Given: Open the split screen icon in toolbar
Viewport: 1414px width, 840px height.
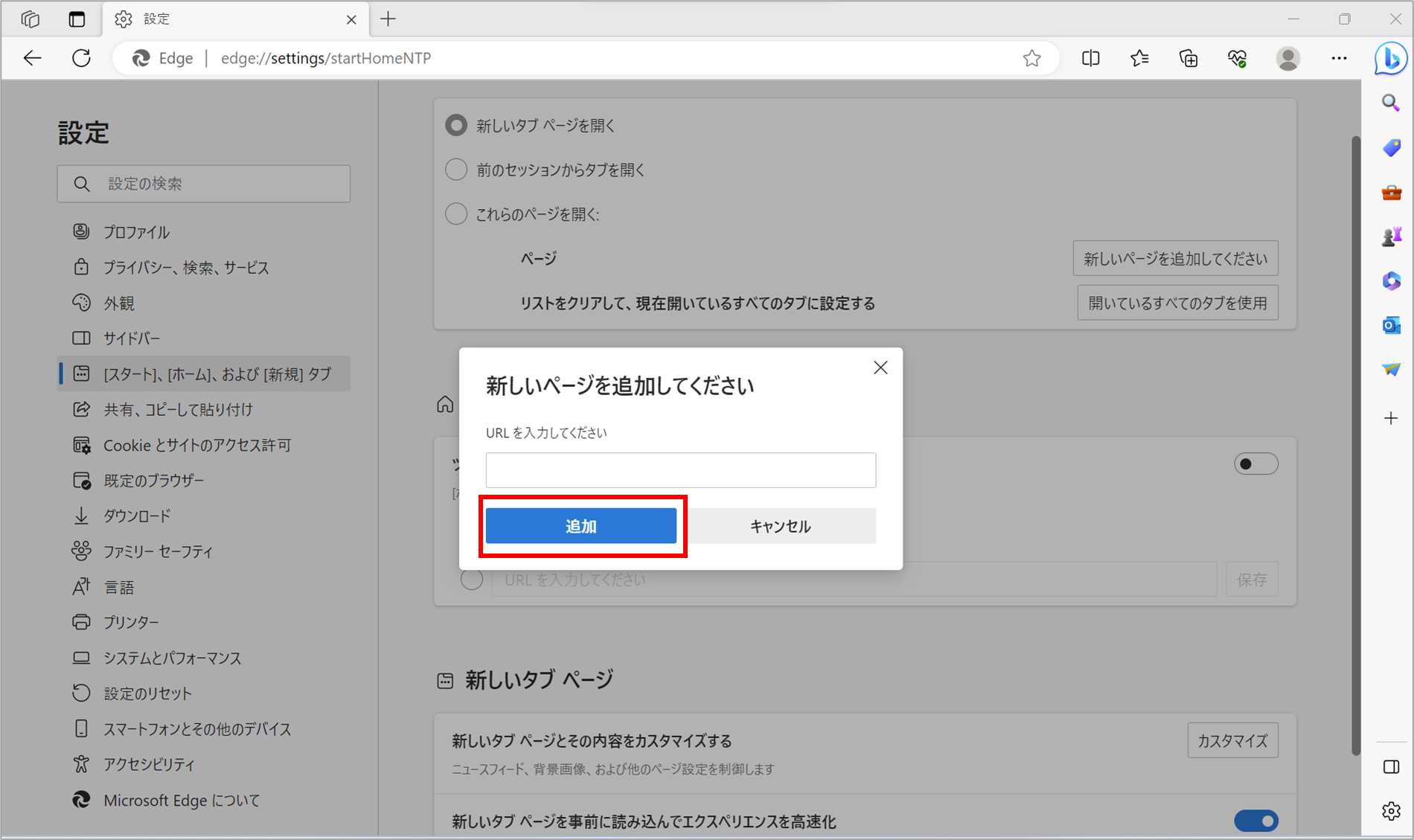Looking at the screenshot, I should point(1090,58).
